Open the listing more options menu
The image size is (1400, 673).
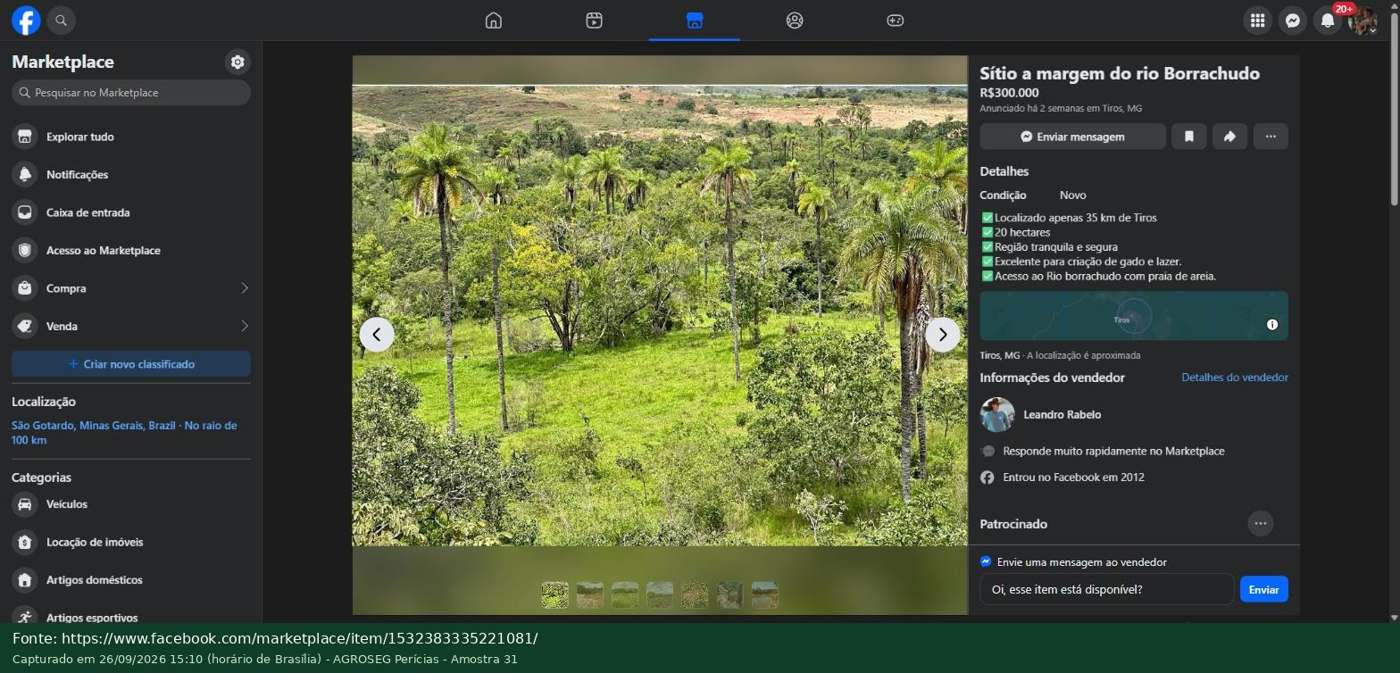[x=1271, y=137]
